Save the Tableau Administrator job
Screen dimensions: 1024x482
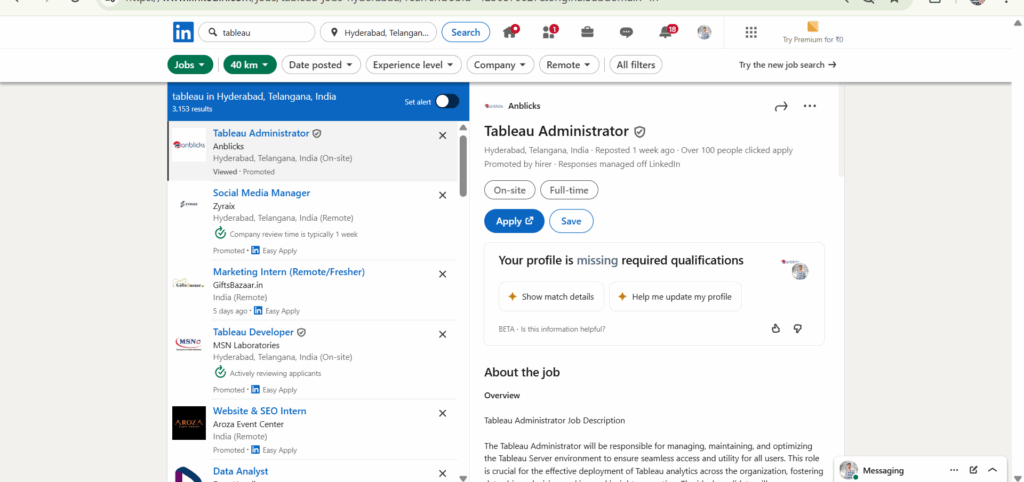(x=571, y=221)
